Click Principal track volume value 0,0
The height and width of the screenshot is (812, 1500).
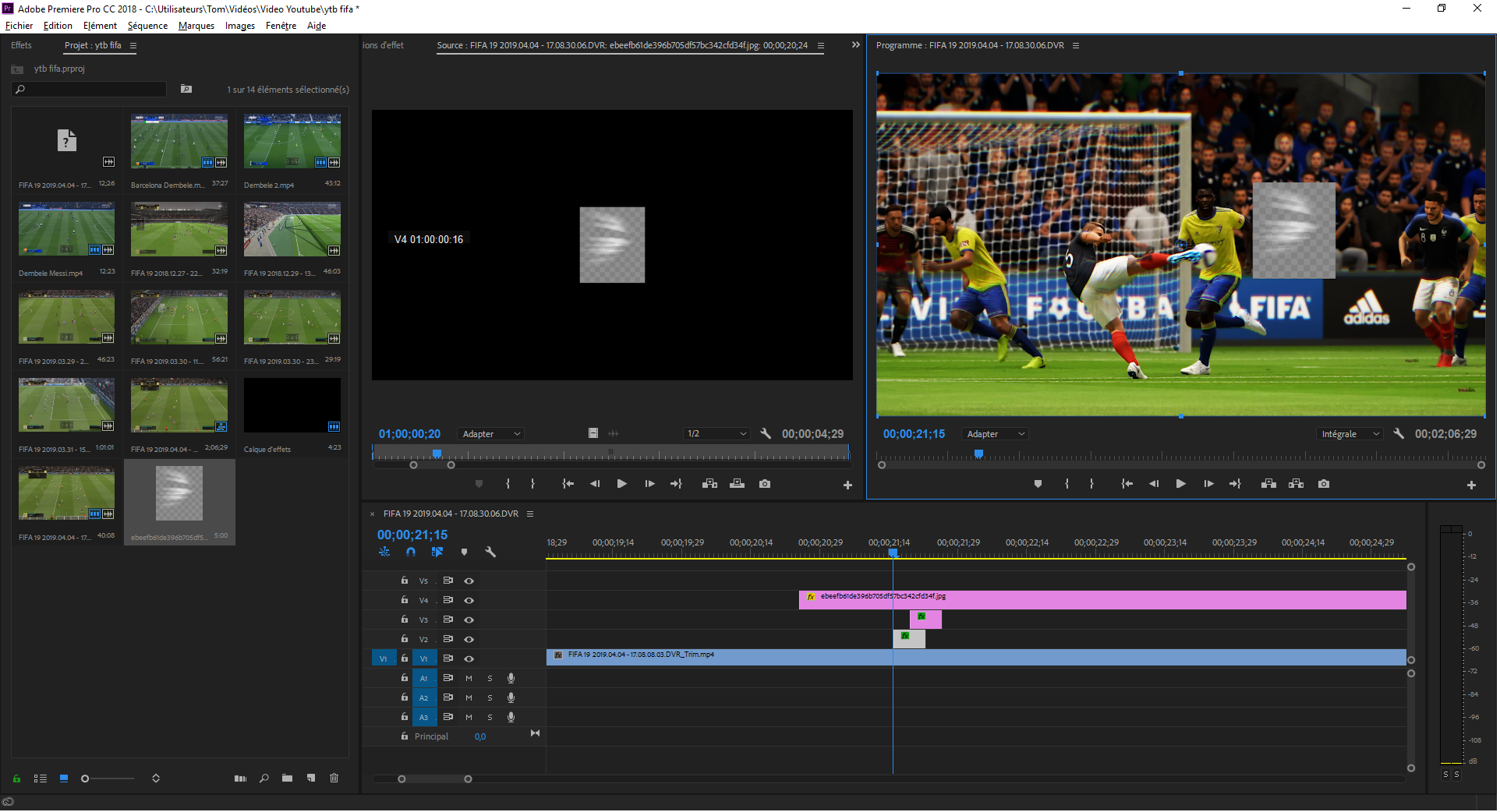(480, 737)
